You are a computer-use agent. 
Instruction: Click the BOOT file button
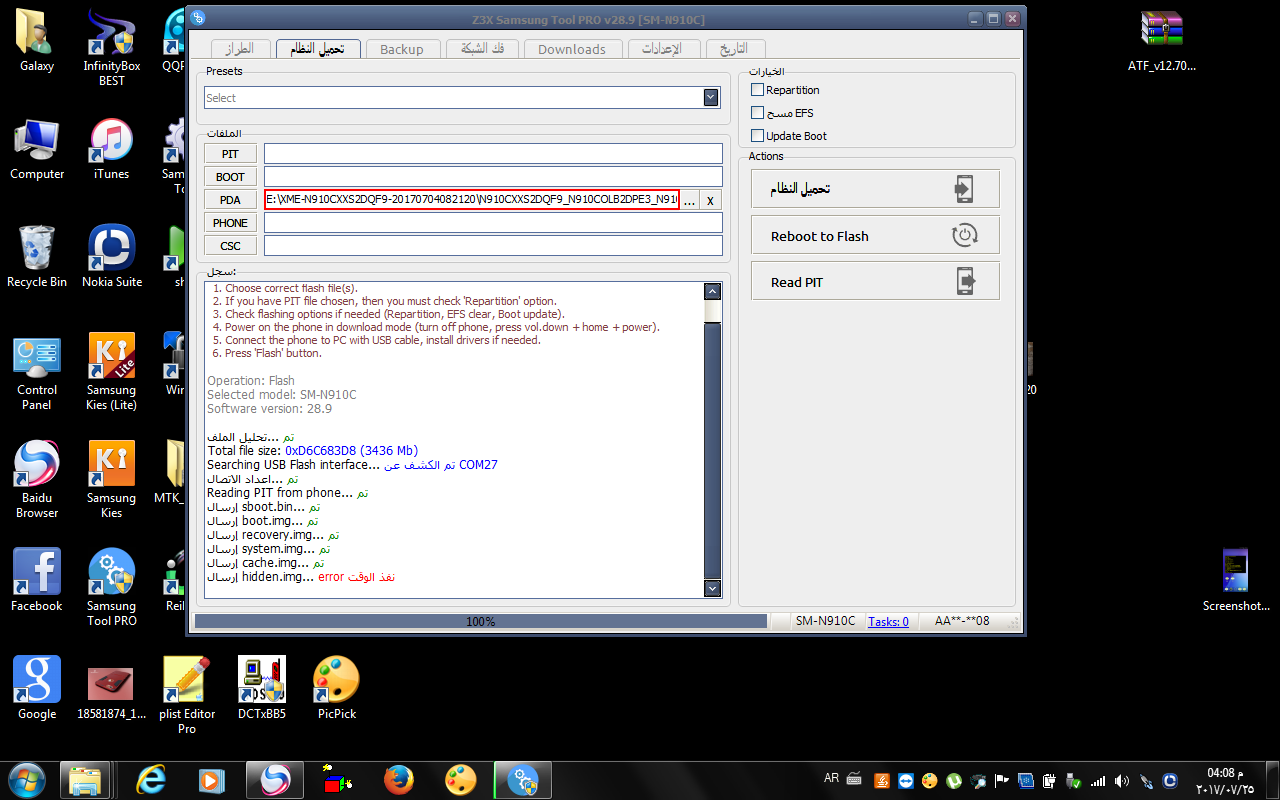point(230,177)
